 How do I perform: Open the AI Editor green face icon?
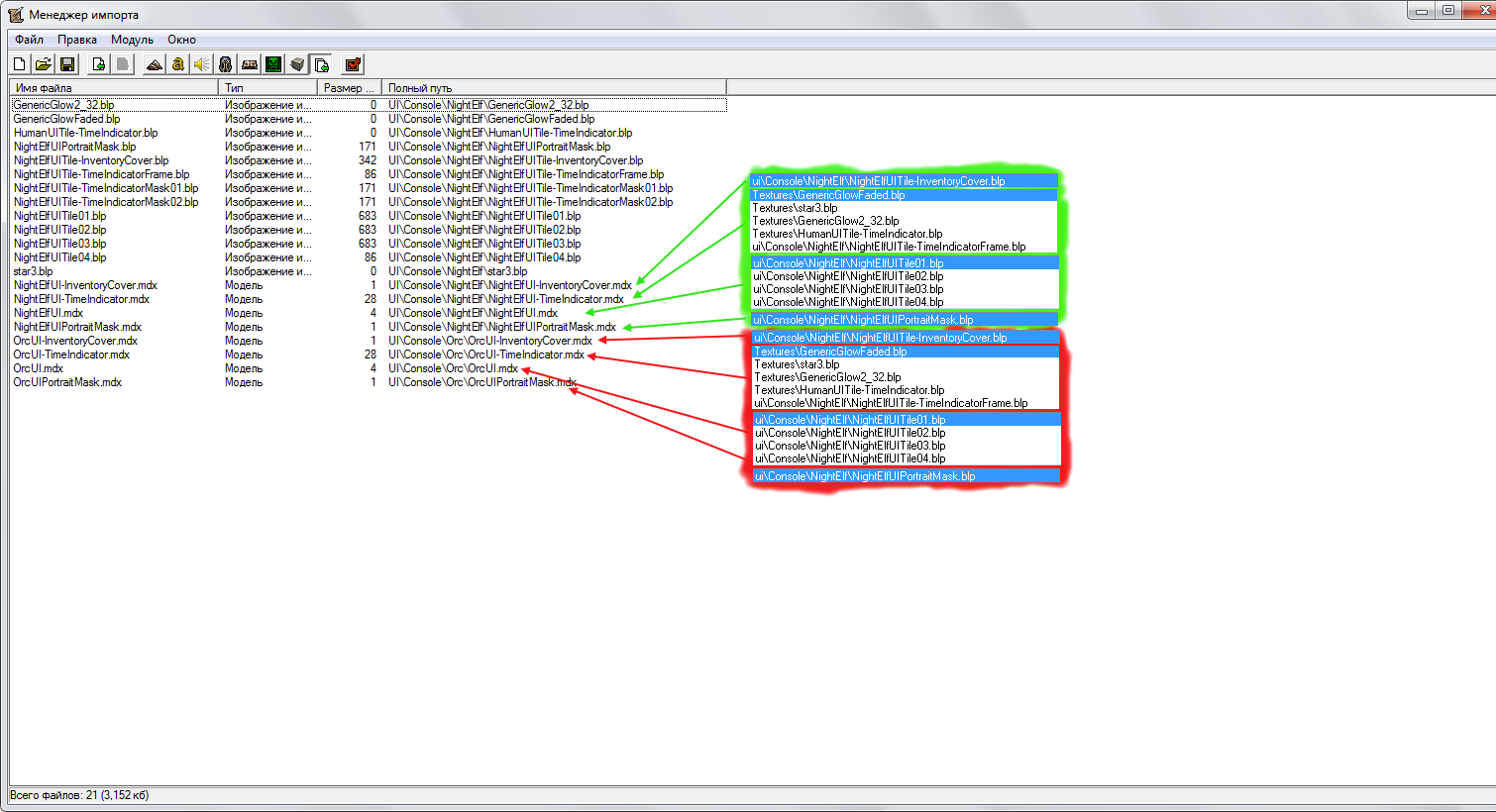(273, 64)
